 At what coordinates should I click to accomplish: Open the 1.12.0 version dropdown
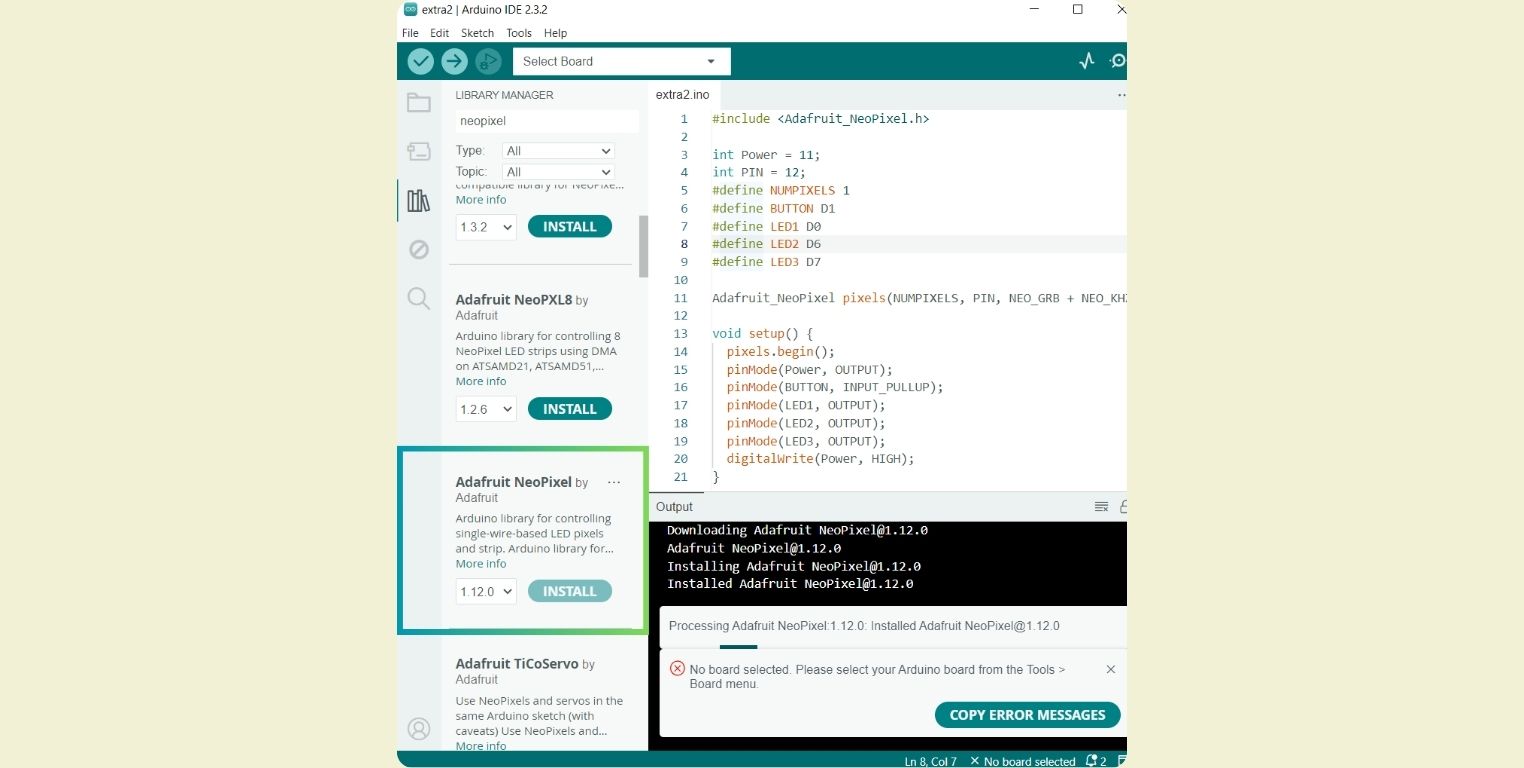(486, 591)
